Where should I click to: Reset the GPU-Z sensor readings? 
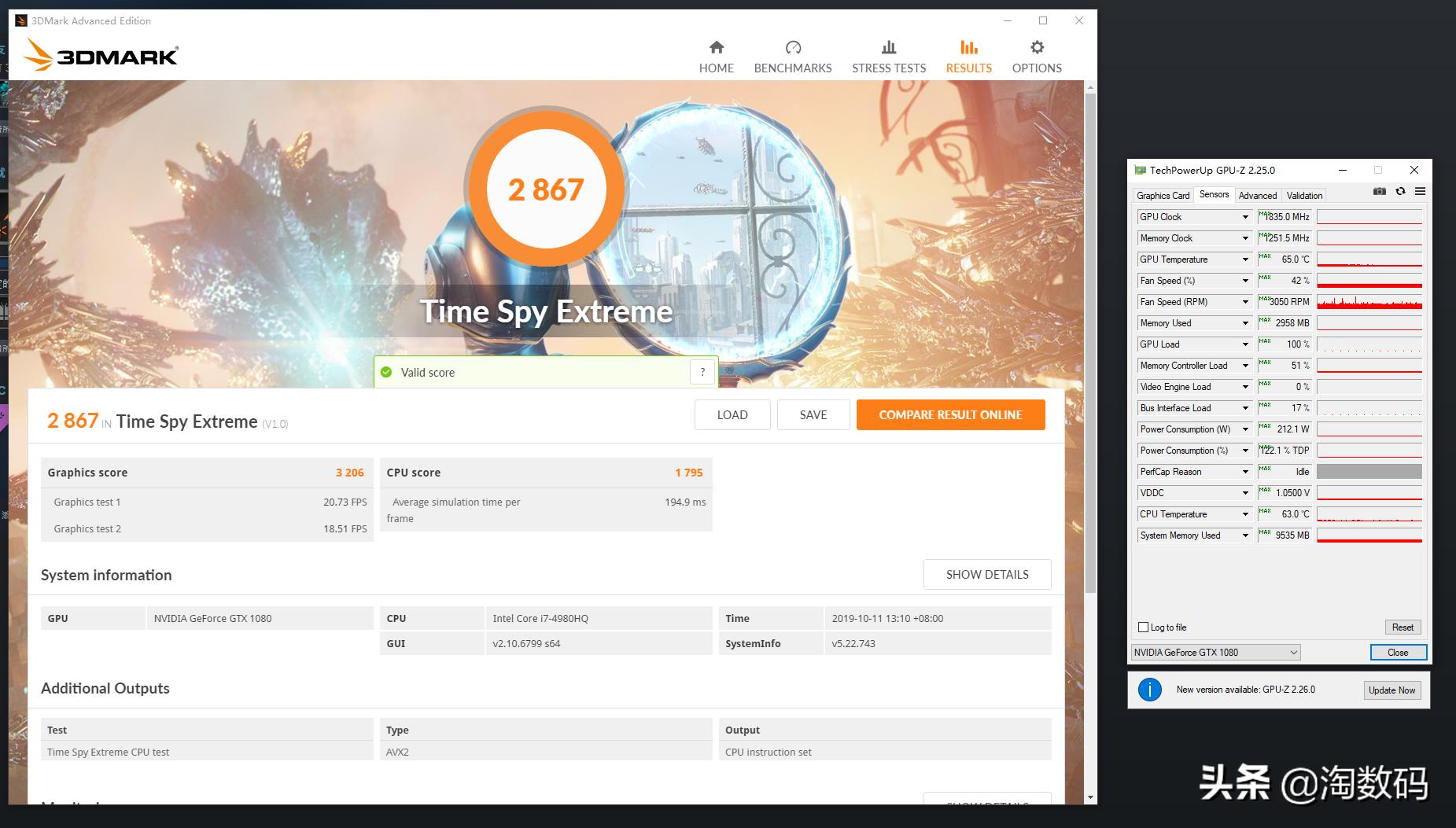tap(1403, 627)
